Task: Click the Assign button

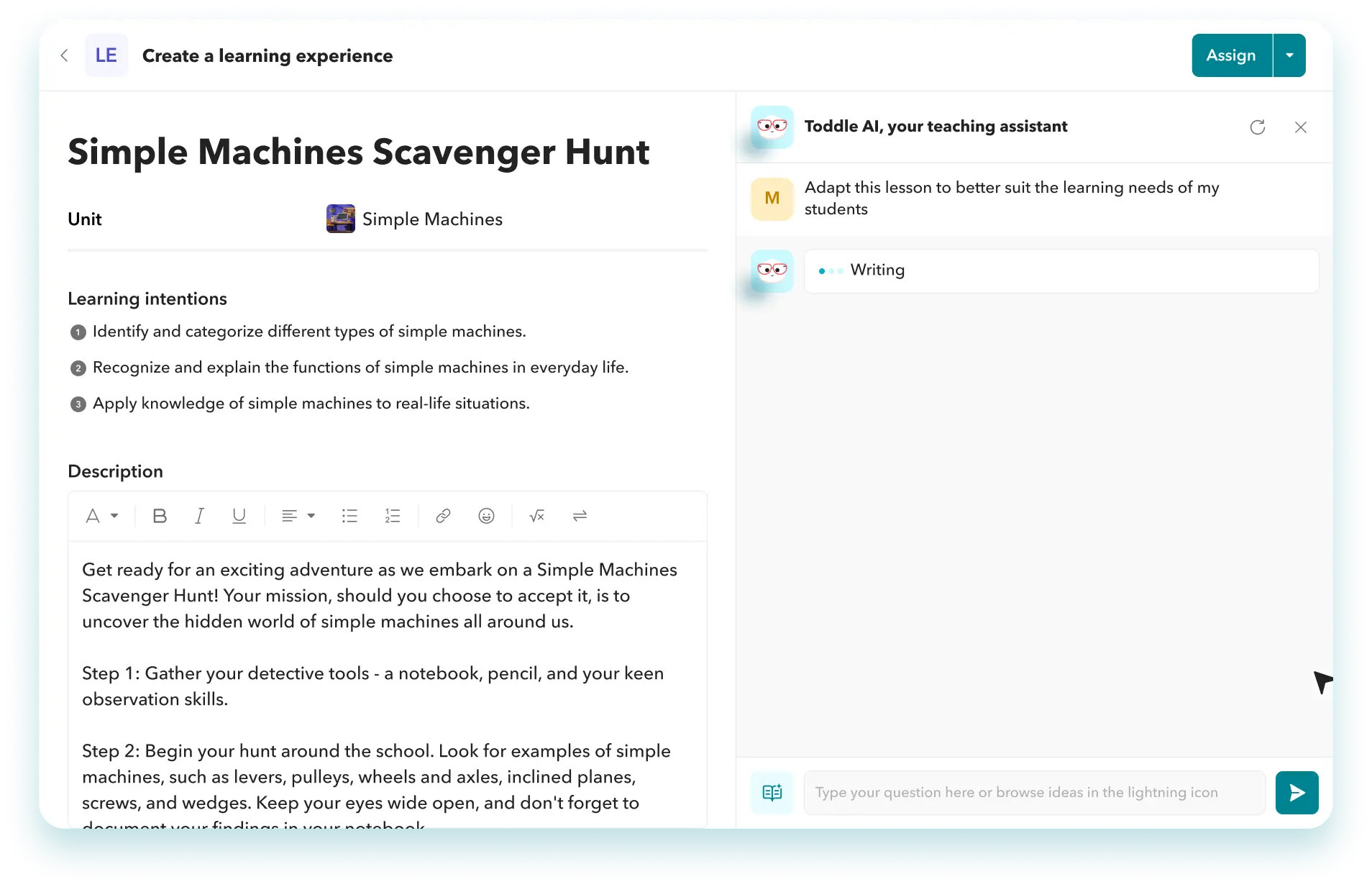Action: (x=1230, y=55)
